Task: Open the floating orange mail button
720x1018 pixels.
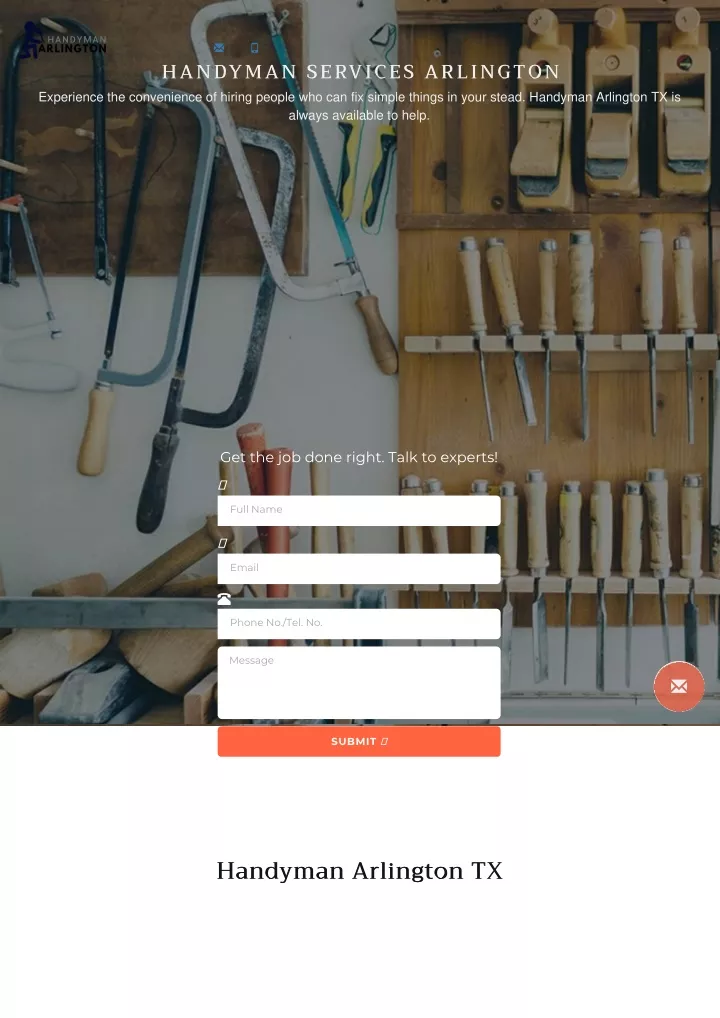Action: (x=678, y=686)
